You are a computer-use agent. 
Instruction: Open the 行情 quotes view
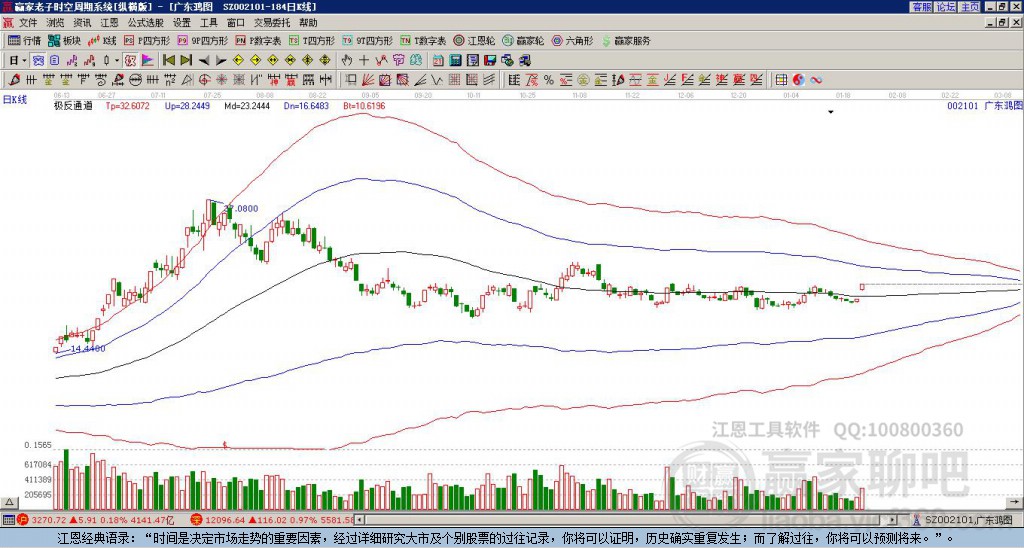pos(25,40)
